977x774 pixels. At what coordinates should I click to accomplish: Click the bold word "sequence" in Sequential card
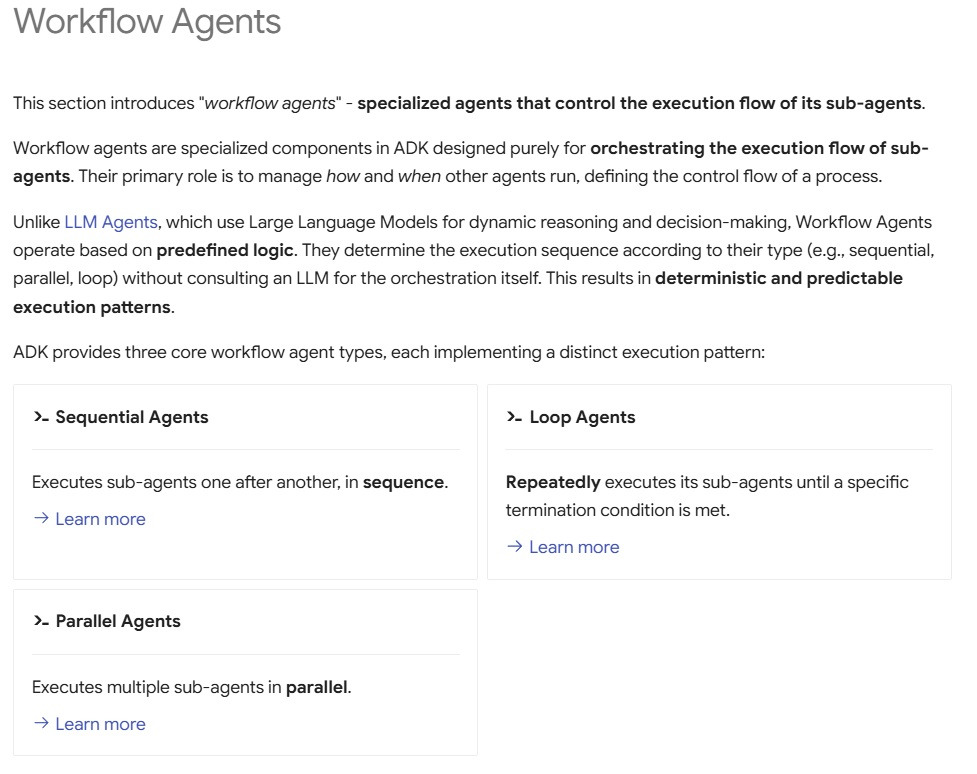click(403, 482)
